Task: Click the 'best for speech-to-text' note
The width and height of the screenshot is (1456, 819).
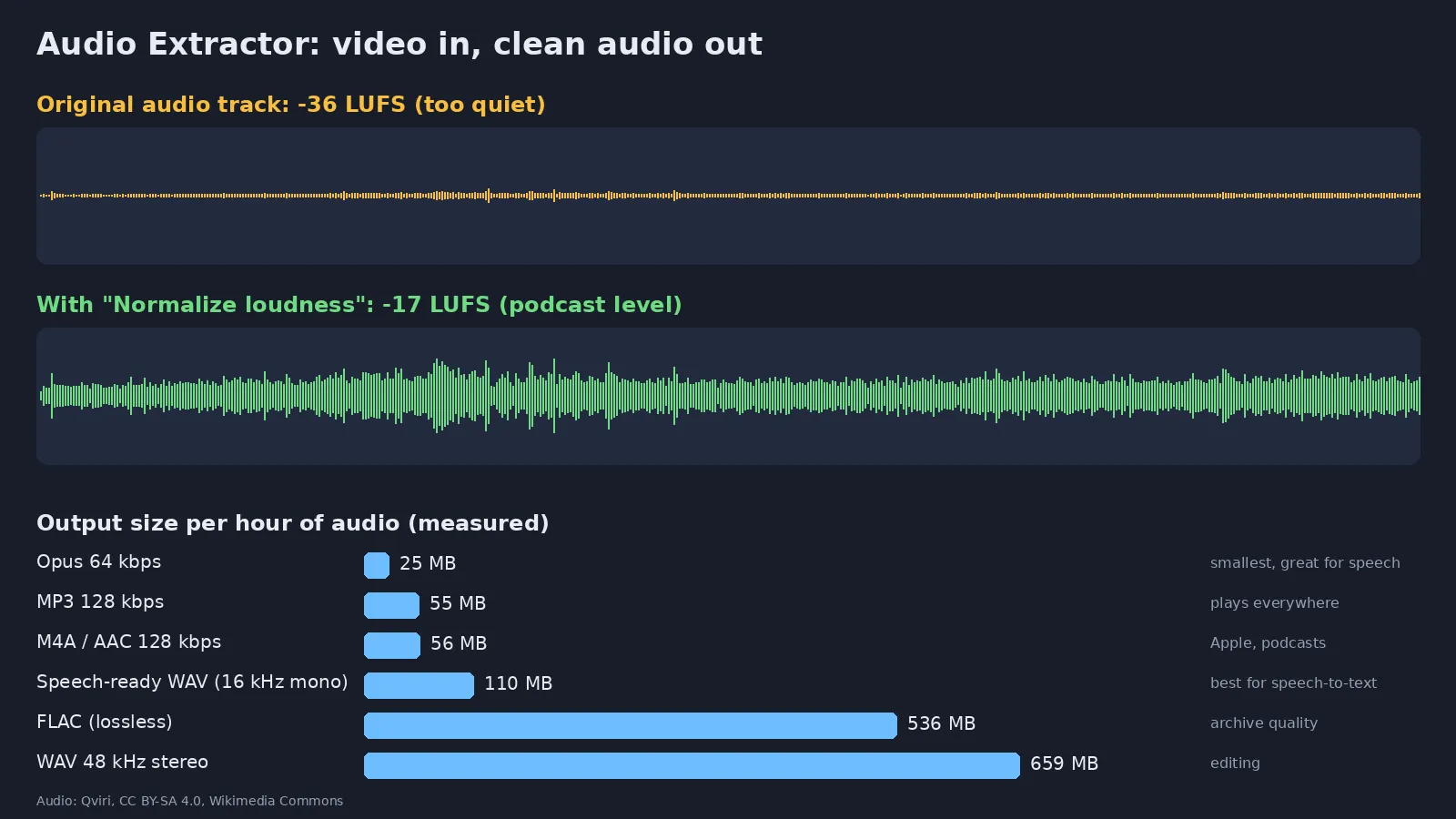Action: (x=1293, y=683)
